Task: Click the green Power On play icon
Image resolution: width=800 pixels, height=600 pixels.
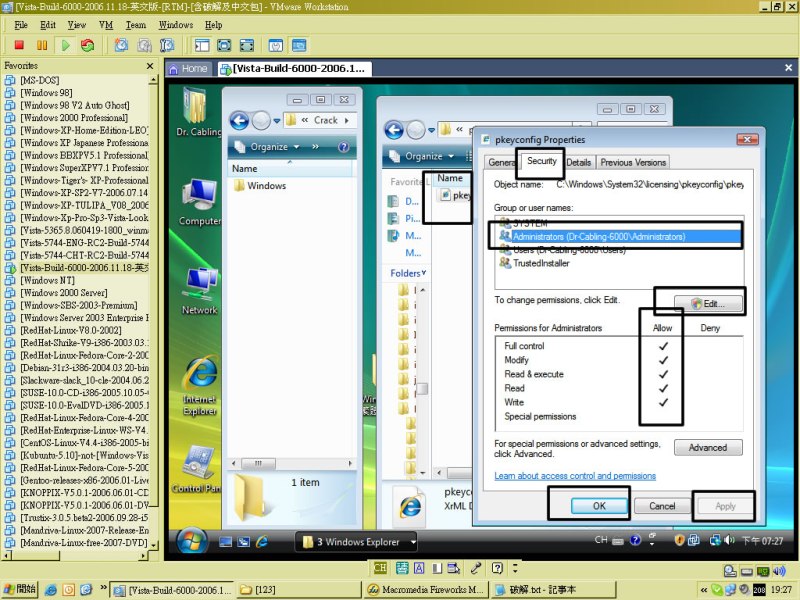Action: point(65,45)
